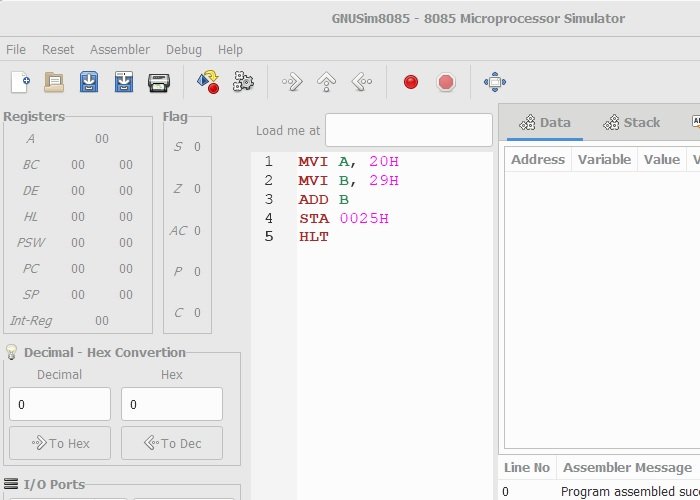The width and height of the screenshot is (700, 500).
Task: Click the To Dec button
Action: [x=172, y=443]
